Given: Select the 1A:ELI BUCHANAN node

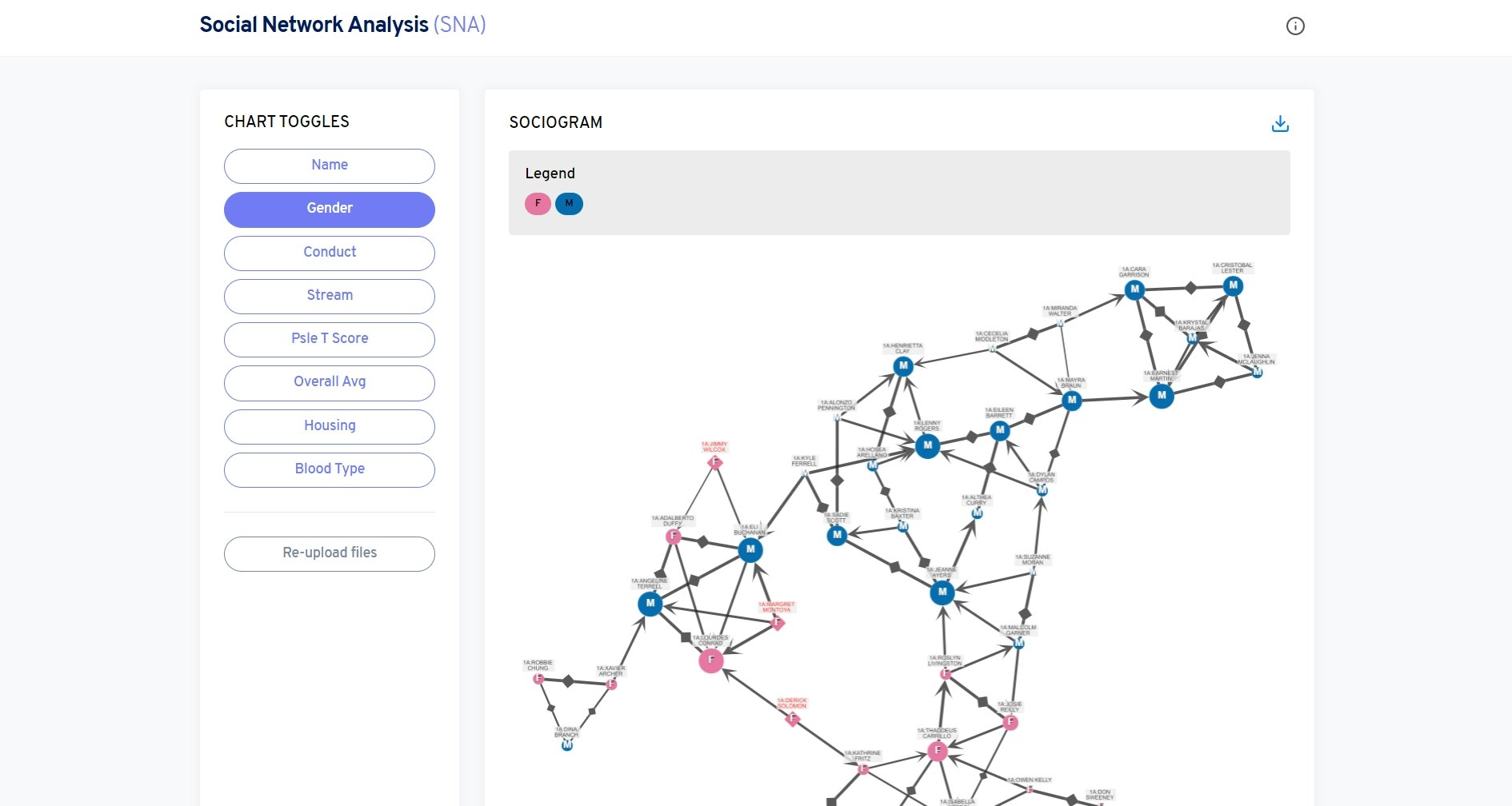Looking at the screenshot, I should (750, 549).
